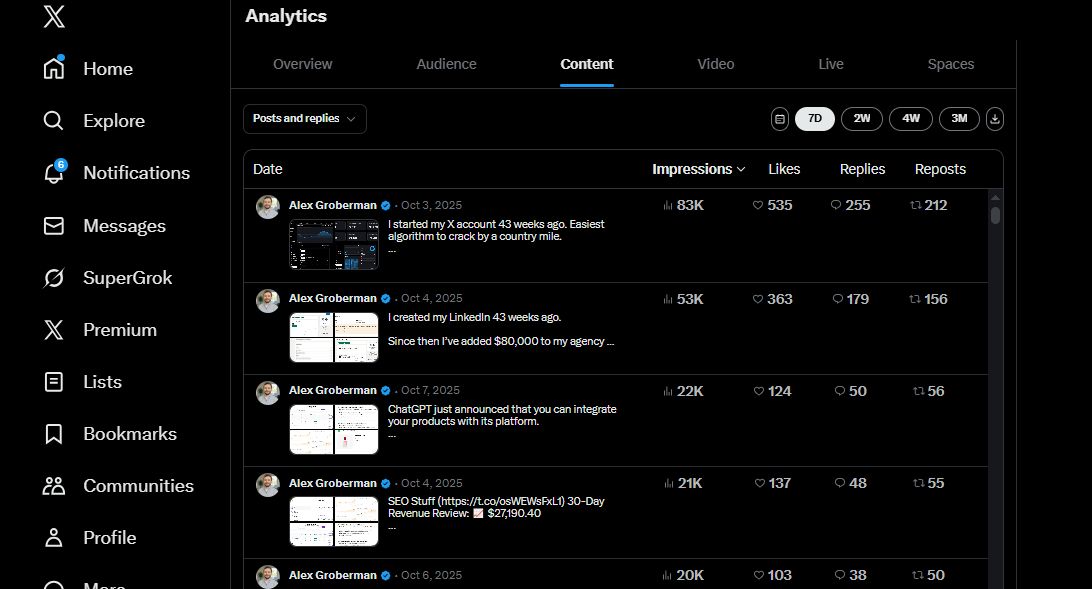Click the 21K impressions value

tap(690, 483)
